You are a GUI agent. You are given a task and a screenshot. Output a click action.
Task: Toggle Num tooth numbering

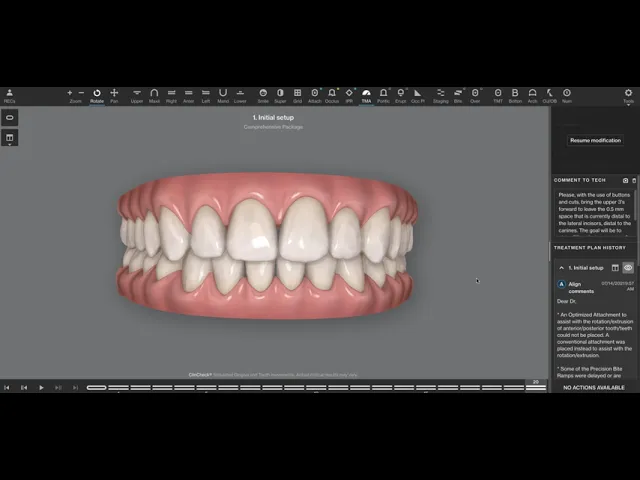(x=567, y=96)
